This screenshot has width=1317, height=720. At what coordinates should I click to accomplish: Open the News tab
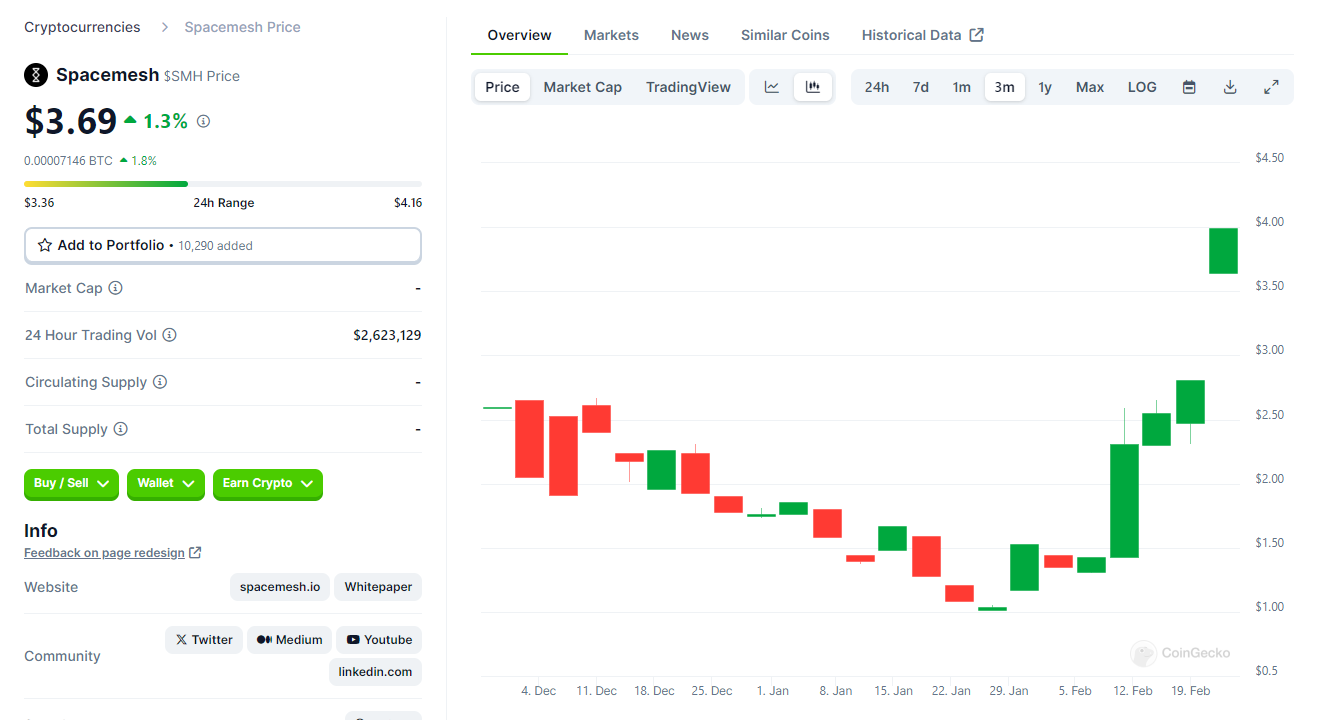click(x=690, y=35)
